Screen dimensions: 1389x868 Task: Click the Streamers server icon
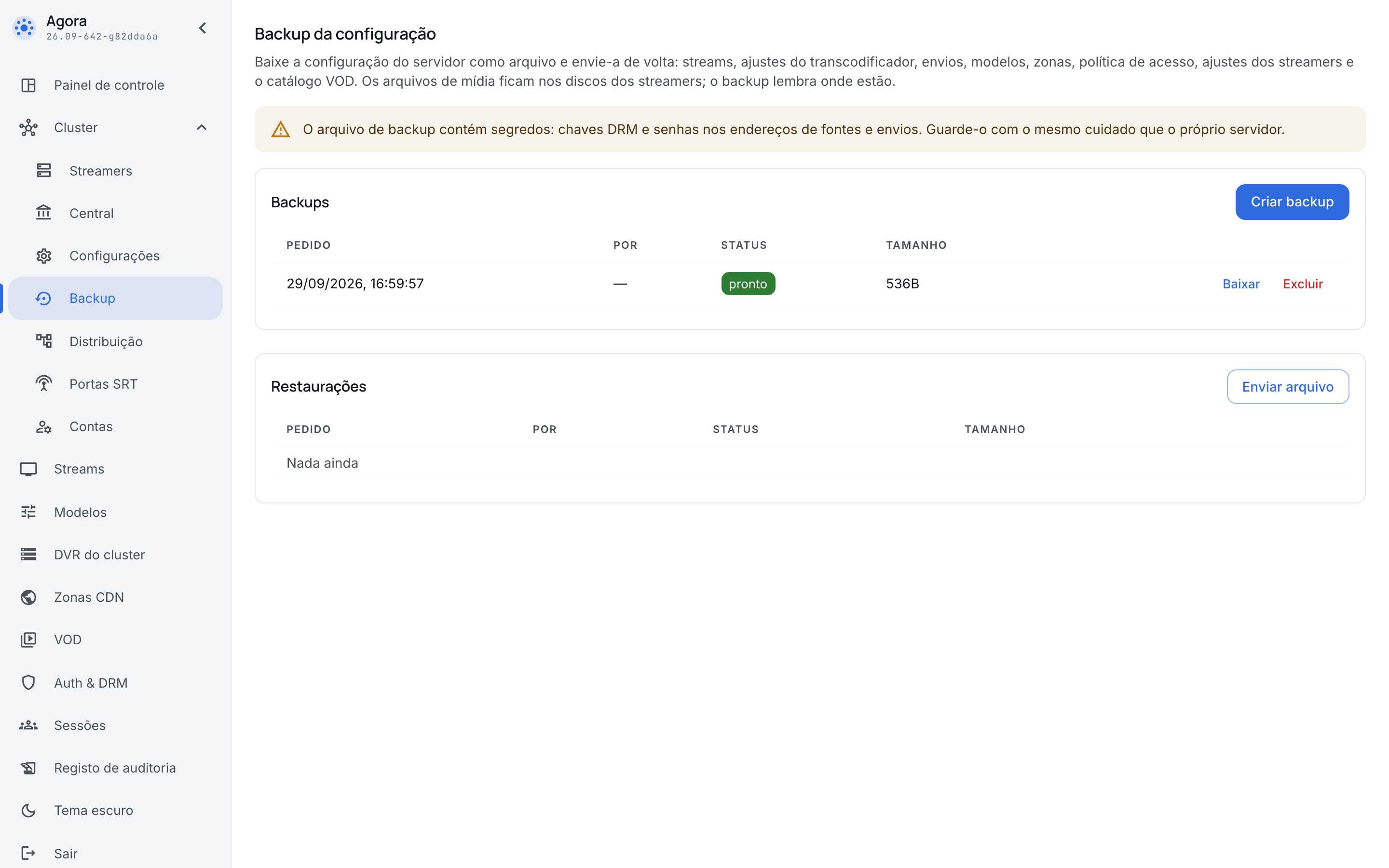[x=43, y=171]
